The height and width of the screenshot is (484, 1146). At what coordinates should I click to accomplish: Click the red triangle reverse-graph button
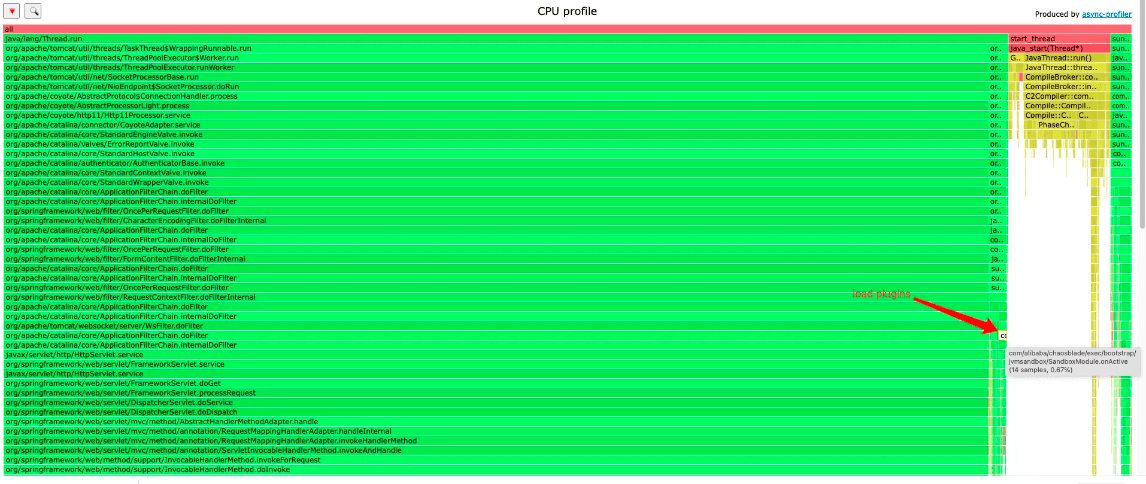[x=11, y=11]
